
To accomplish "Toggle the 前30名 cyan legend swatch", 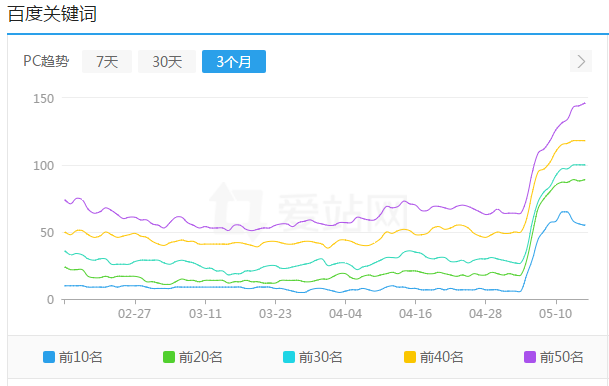I will [x=289, y=357].
